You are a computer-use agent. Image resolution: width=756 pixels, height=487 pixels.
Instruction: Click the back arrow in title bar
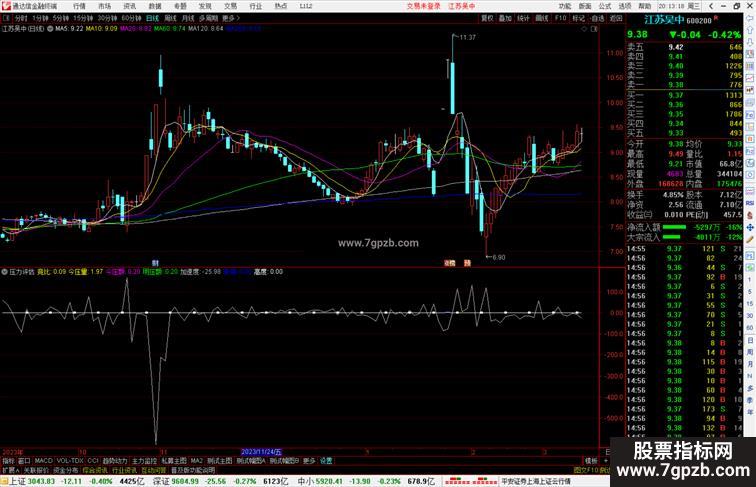click(x=711, y=6)
